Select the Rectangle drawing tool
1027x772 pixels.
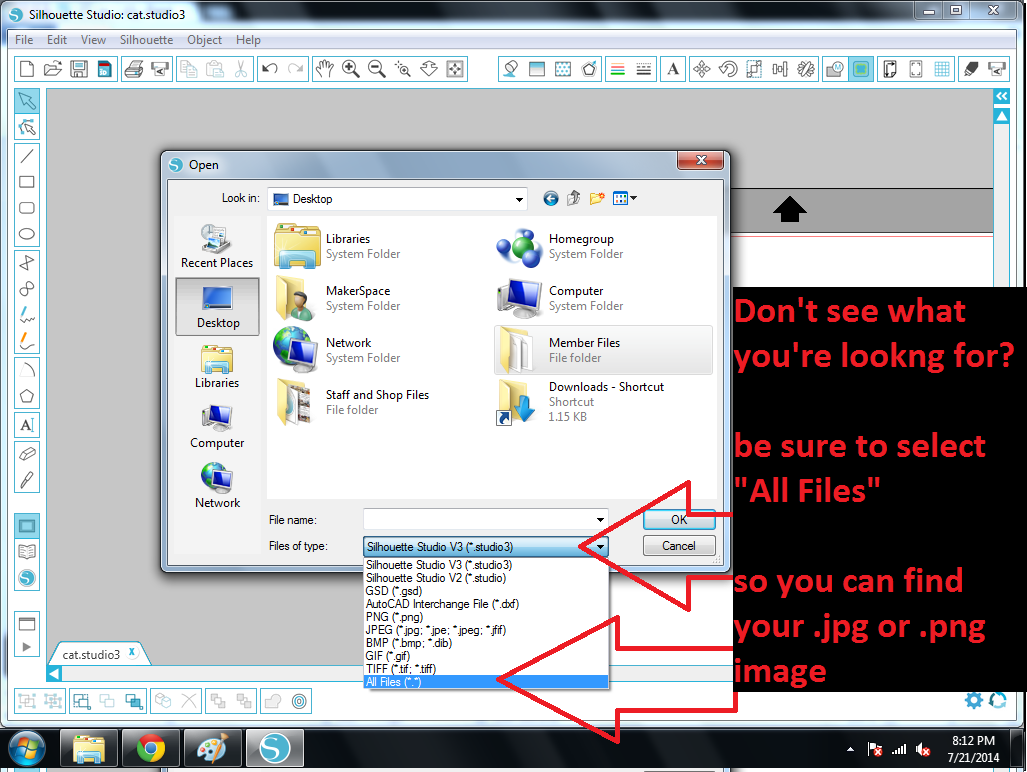[27, 182]
